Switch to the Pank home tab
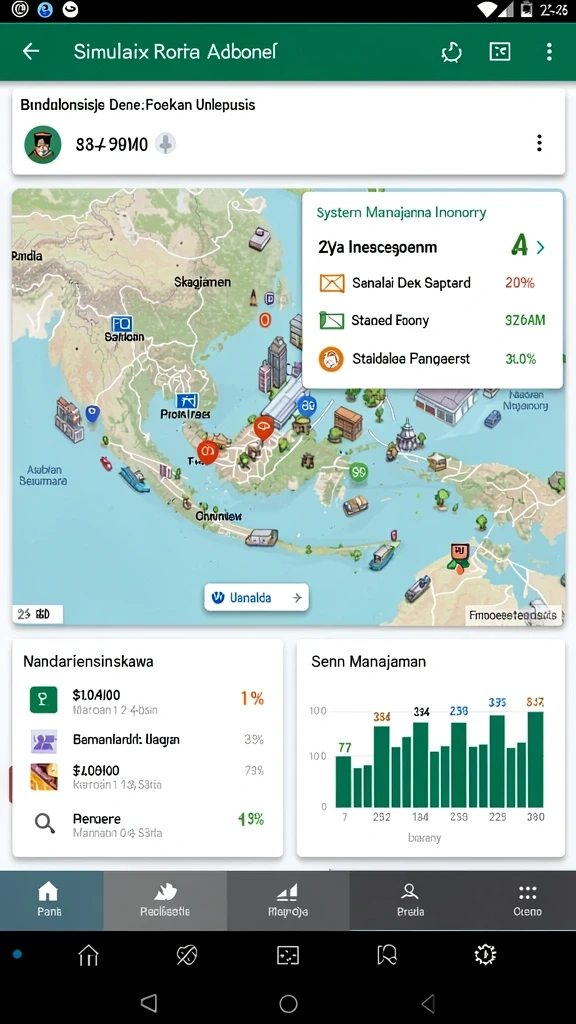This screenshot has width=576, height=1024. [x=50, y=900]
